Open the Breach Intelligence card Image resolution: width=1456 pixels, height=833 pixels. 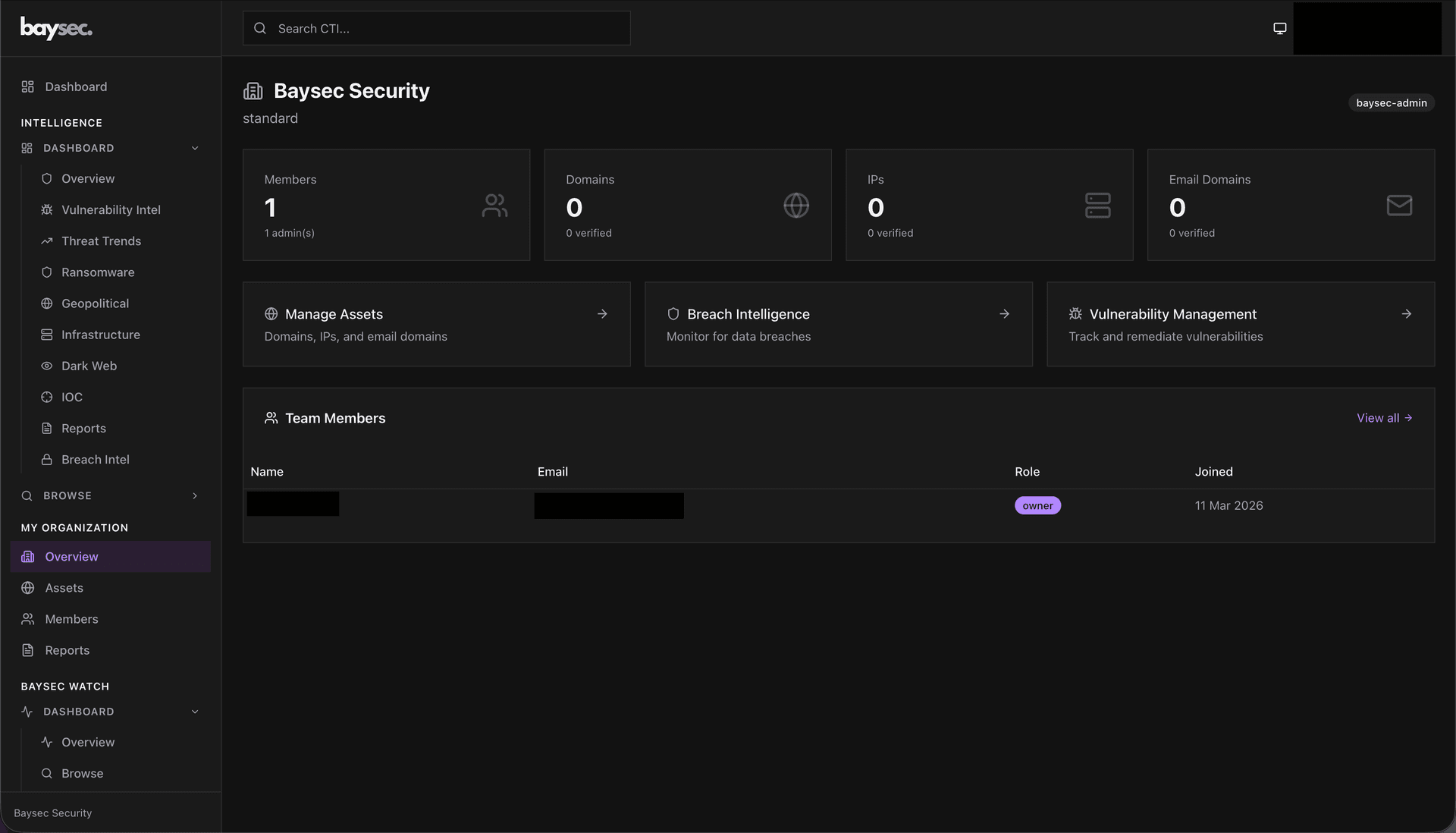(x=838, y=325)
